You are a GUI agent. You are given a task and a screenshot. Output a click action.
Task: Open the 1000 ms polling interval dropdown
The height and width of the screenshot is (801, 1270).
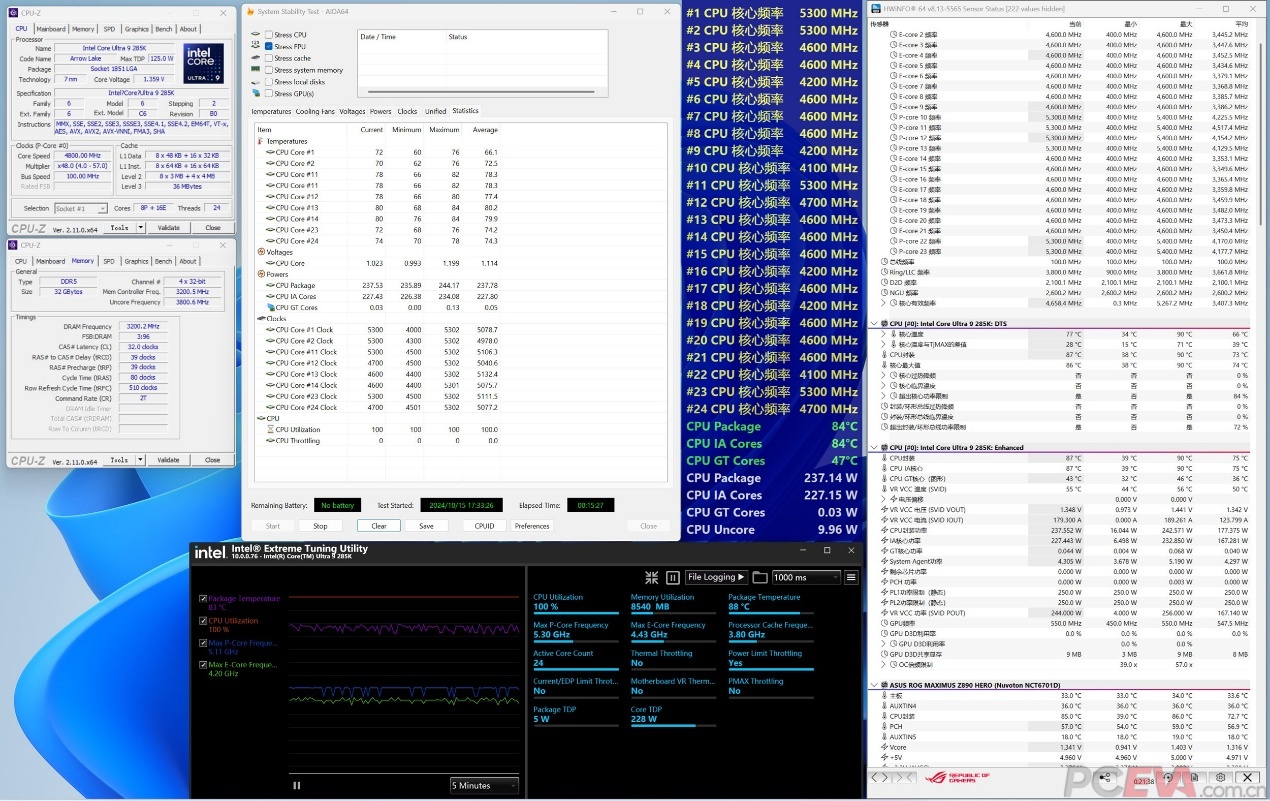[805, 577]
